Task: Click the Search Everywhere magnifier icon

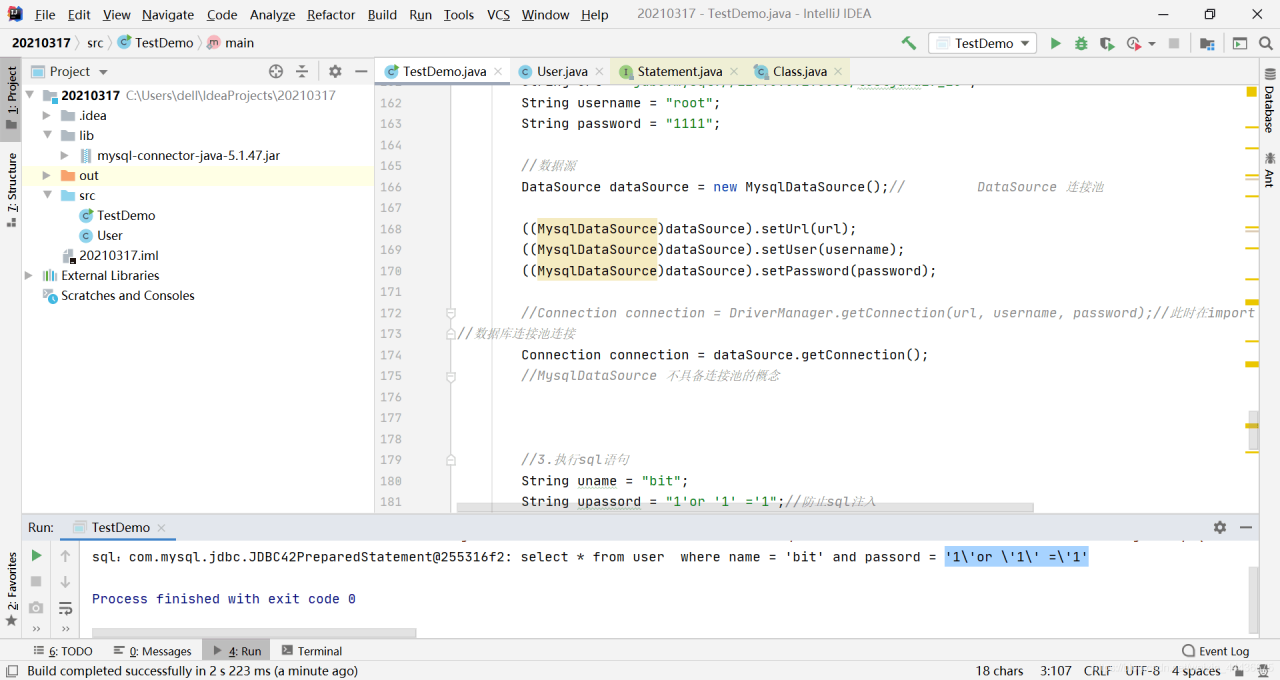Action: tap(1266, 43)
